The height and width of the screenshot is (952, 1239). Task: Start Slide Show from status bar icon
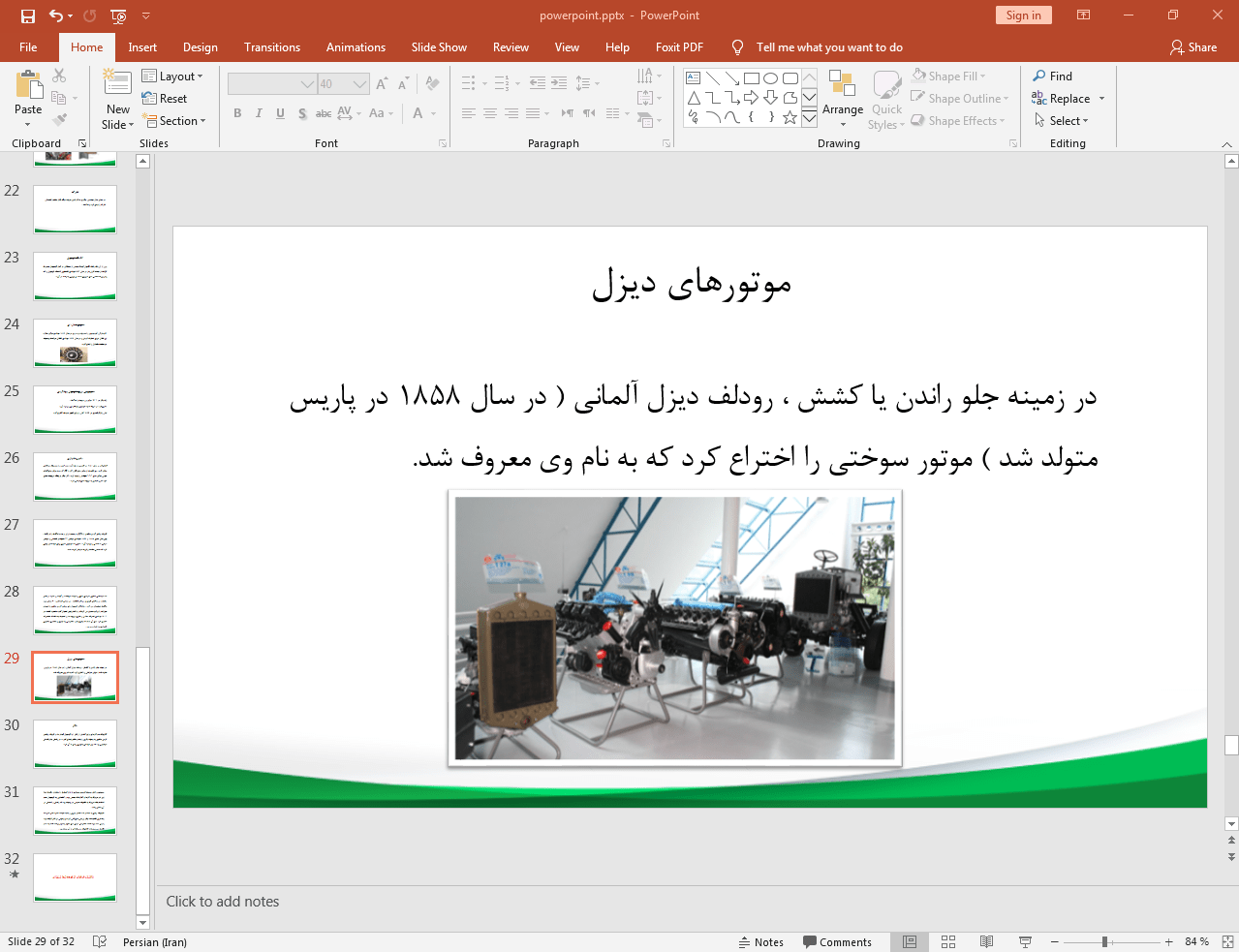[x=1025, y=941]
